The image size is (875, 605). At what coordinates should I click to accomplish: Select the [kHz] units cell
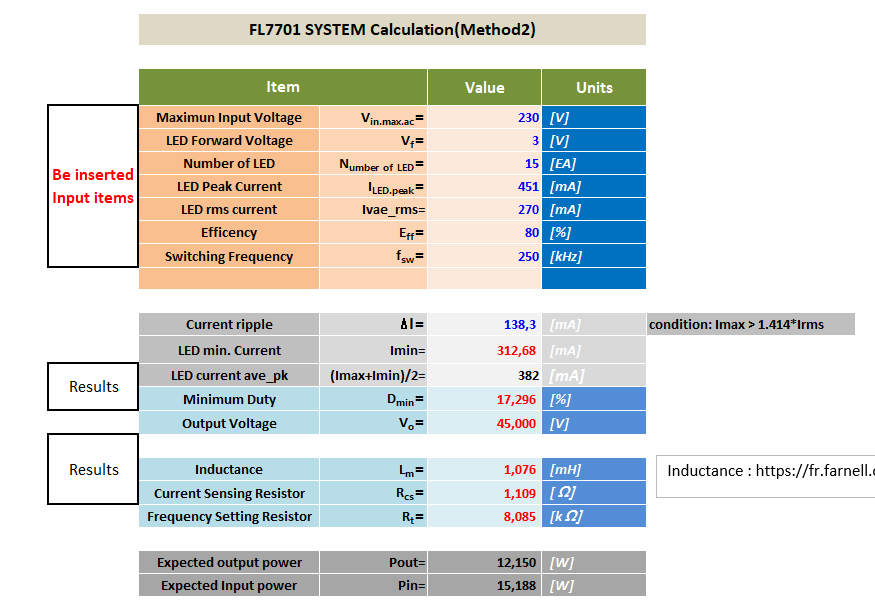click(x=594, y=256)
